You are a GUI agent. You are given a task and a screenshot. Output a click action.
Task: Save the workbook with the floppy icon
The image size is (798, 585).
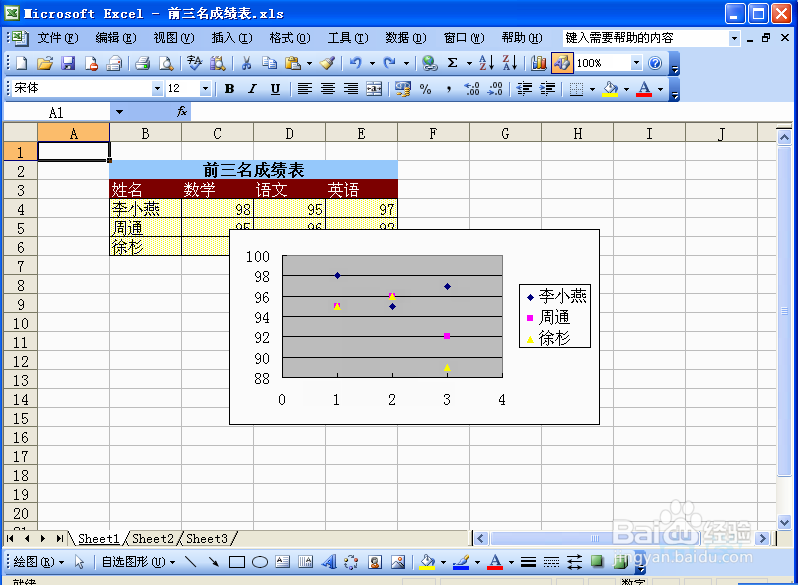pos(68,63)
